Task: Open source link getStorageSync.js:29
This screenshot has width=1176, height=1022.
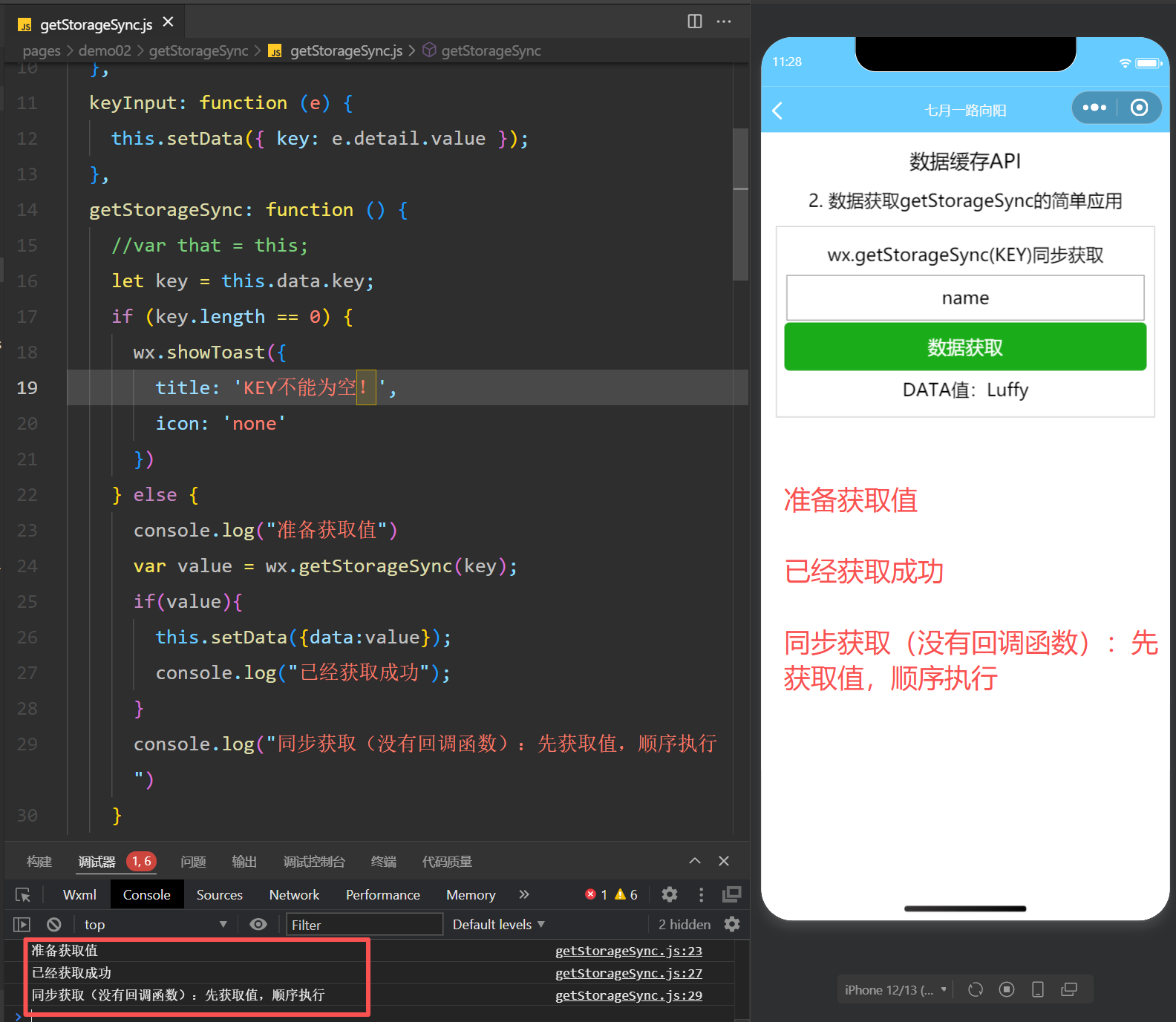Action: coord(629,995)
